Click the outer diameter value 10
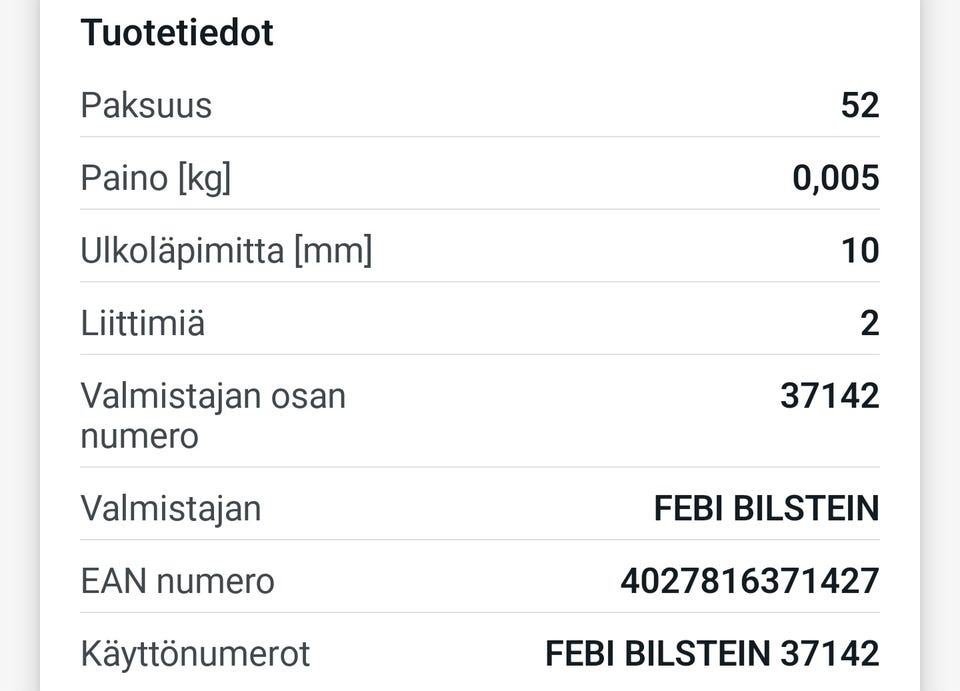Screen dimensions: 960x691 click(860, 251)
